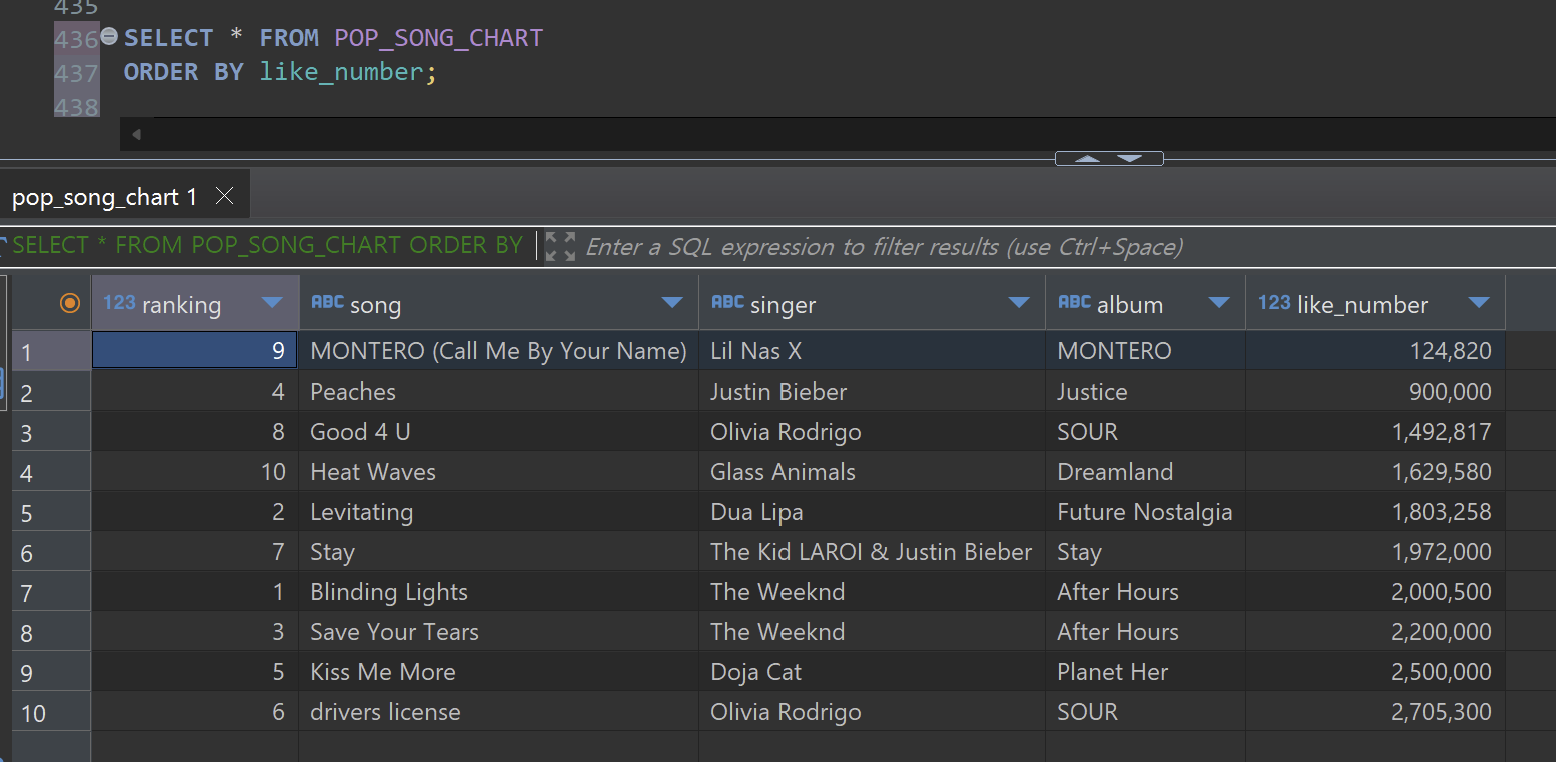Click the Levitating song cell
1556x762 pixels.
click(x=498, y=512)
